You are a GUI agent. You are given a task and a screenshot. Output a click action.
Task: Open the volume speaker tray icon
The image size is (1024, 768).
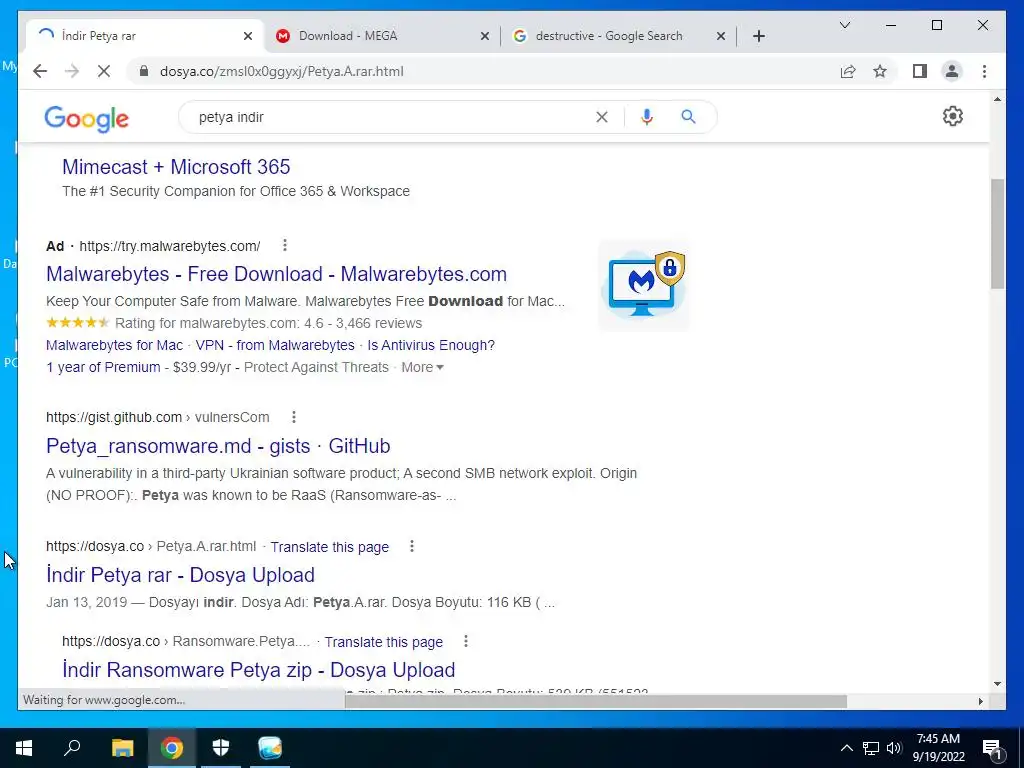tap(894, 748)
